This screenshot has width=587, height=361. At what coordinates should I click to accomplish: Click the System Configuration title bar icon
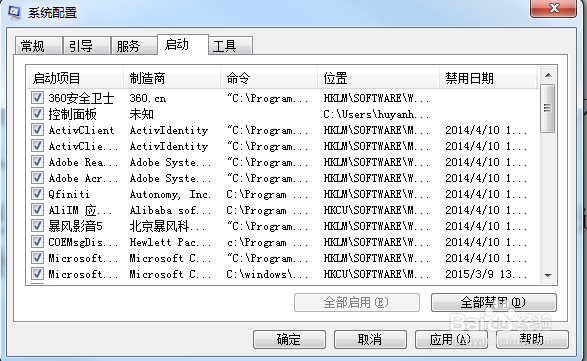14,12
